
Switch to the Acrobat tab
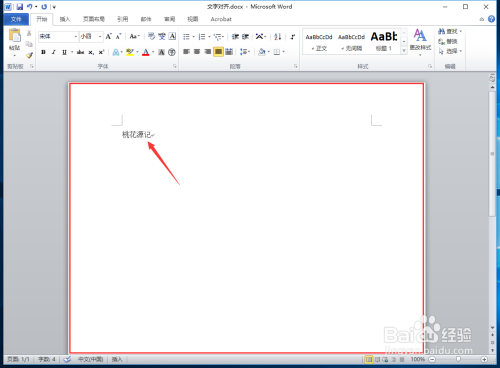[x=221, y=19]
